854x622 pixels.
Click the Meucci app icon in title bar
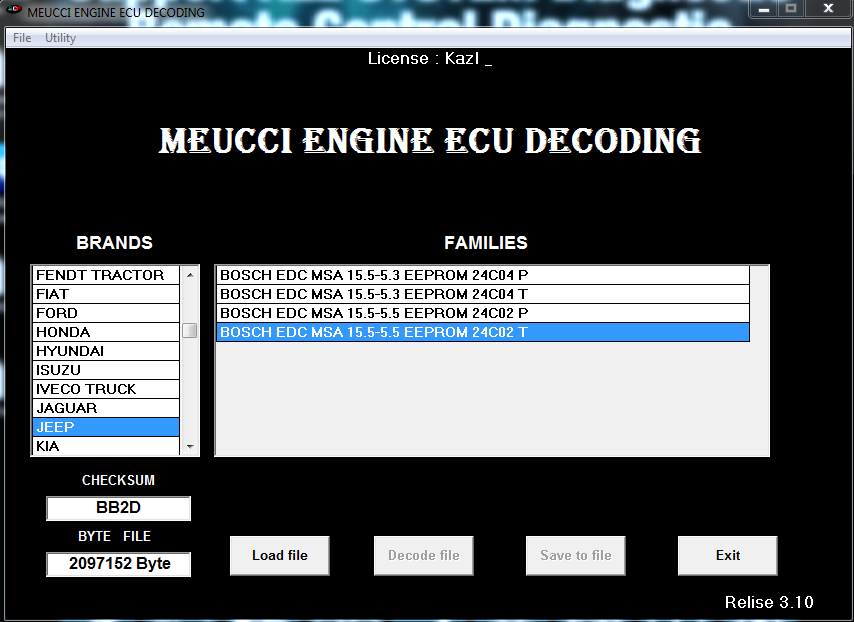click(x=14, y=10)
